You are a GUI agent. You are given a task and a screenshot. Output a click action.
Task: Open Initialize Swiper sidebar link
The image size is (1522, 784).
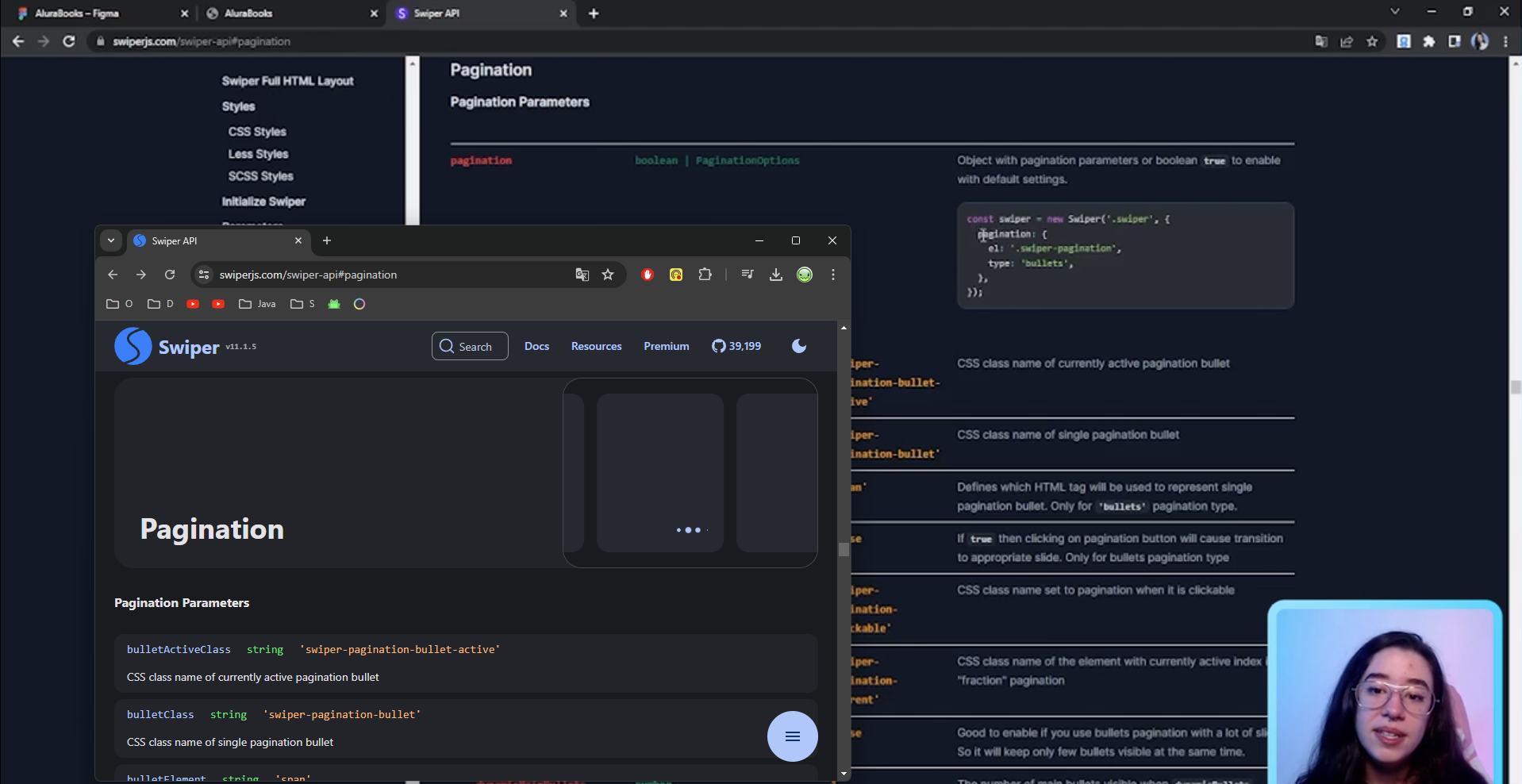[263, 202]
